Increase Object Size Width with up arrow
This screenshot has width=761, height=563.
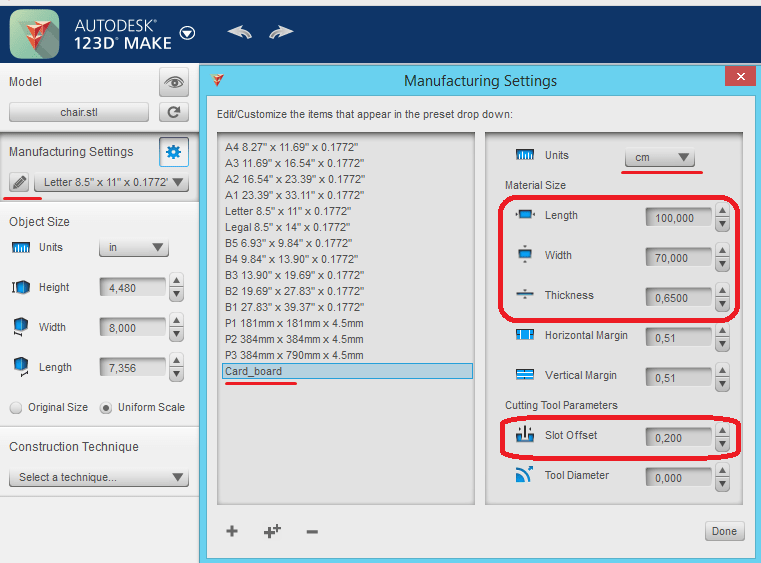pyautogui.click(x=177, y=320)
